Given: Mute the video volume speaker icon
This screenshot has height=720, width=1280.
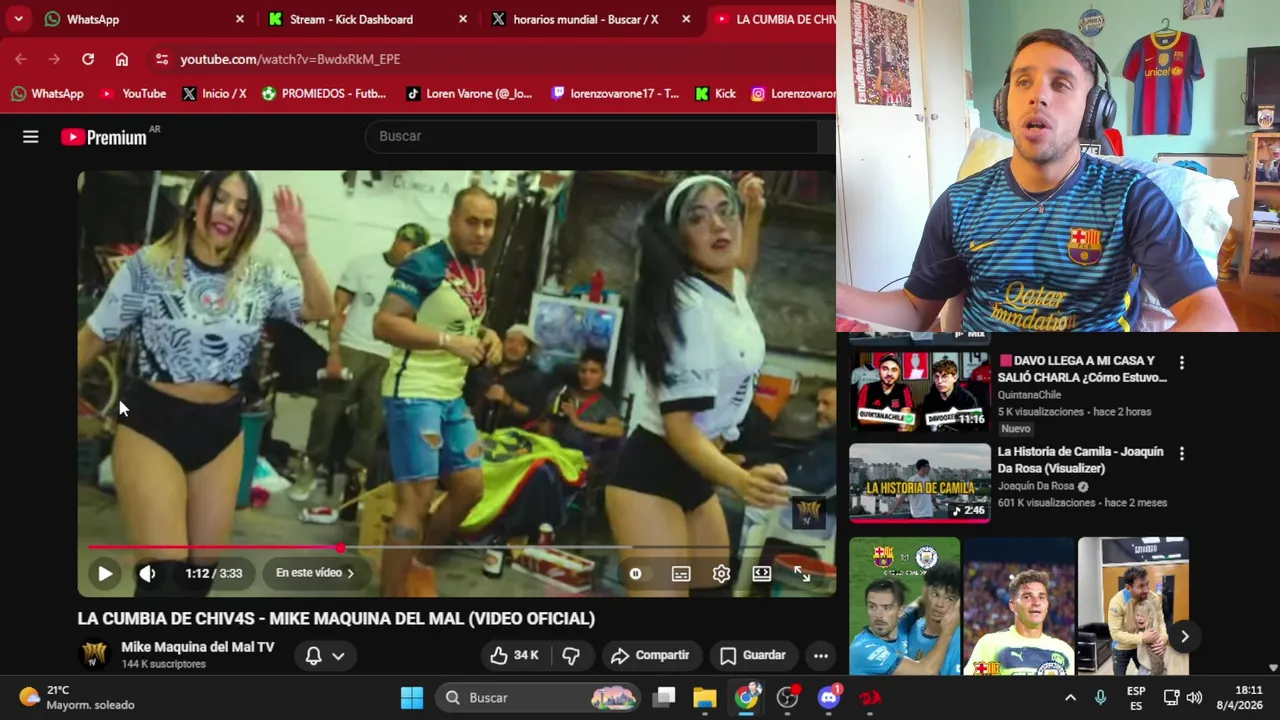Looking at the screenshot, I should point(147,573).
